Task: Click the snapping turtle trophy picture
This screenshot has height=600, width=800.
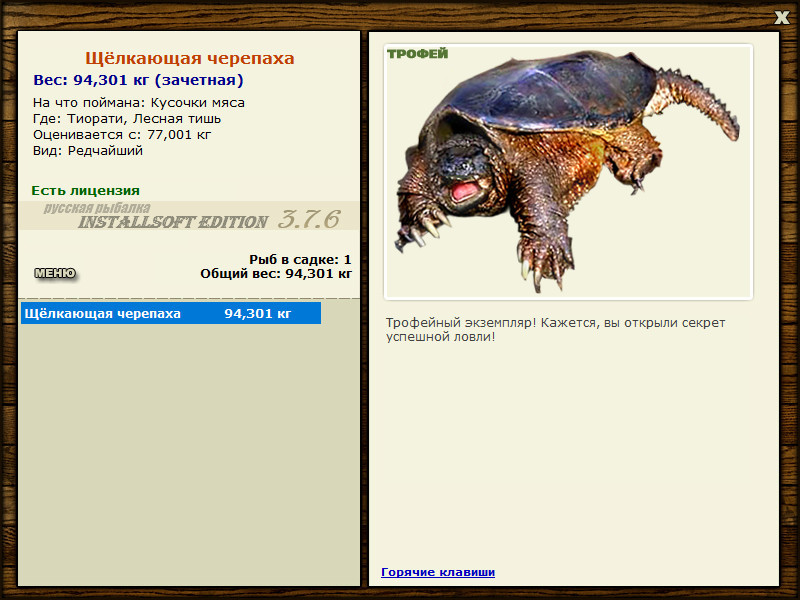Action: click(568, 172)
